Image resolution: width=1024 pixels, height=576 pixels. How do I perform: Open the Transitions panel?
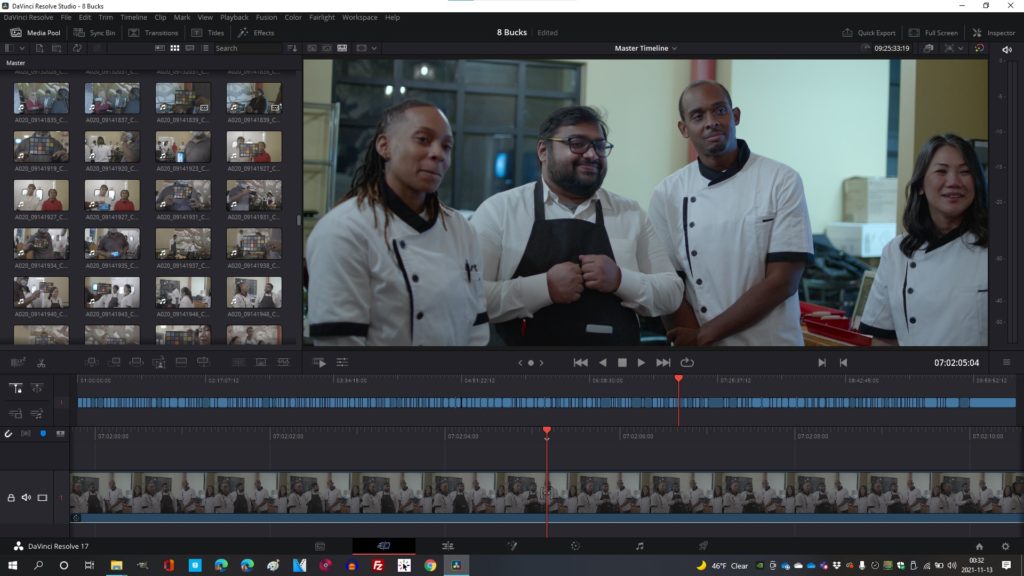(153, 33)
